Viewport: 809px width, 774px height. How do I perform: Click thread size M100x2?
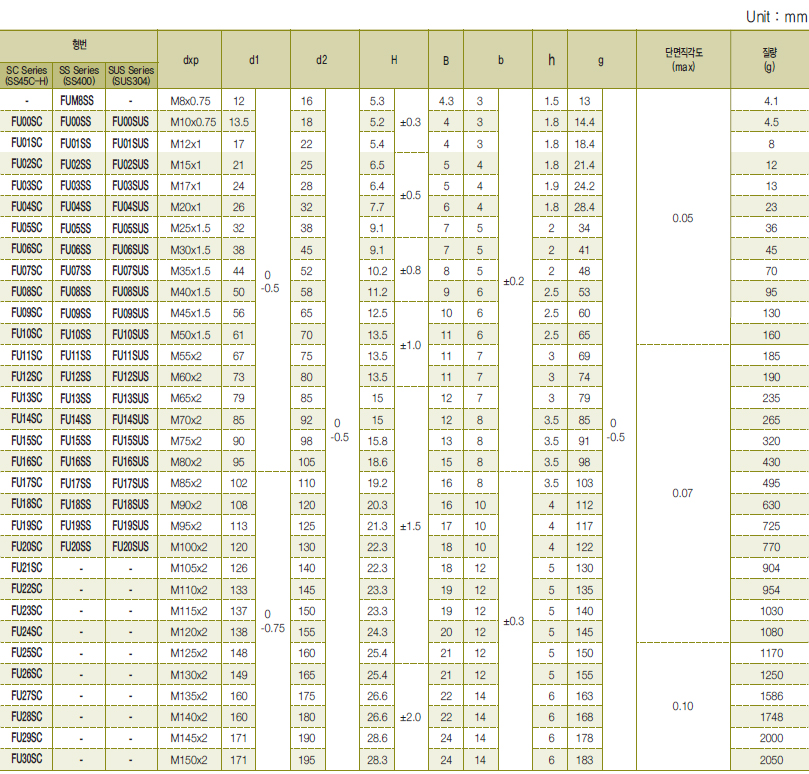189,547
